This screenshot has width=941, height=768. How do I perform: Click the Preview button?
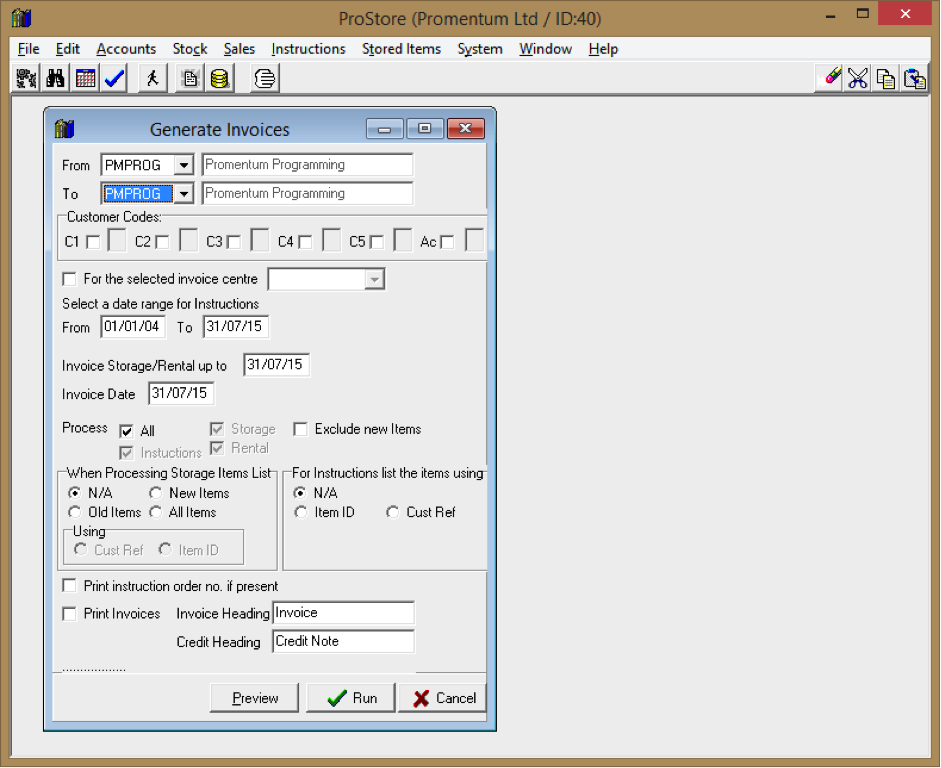(x=254, y=698)
